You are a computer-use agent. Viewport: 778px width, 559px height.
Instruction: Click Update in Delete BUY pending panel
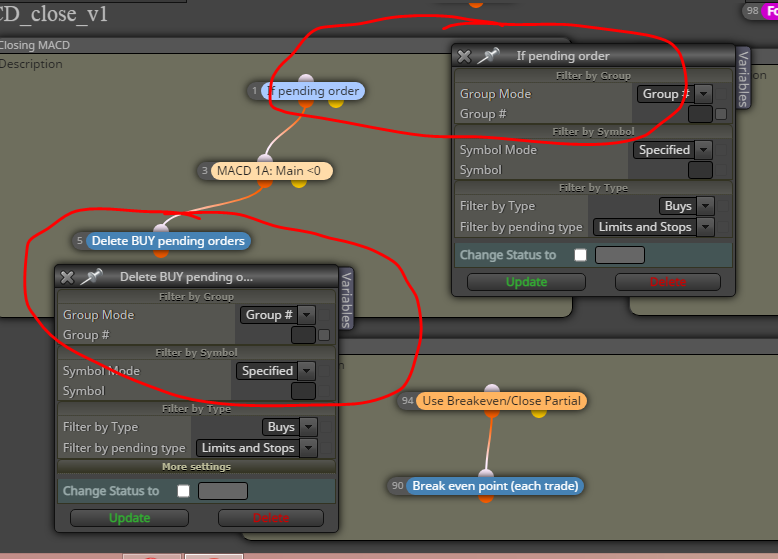coord(130,518)
